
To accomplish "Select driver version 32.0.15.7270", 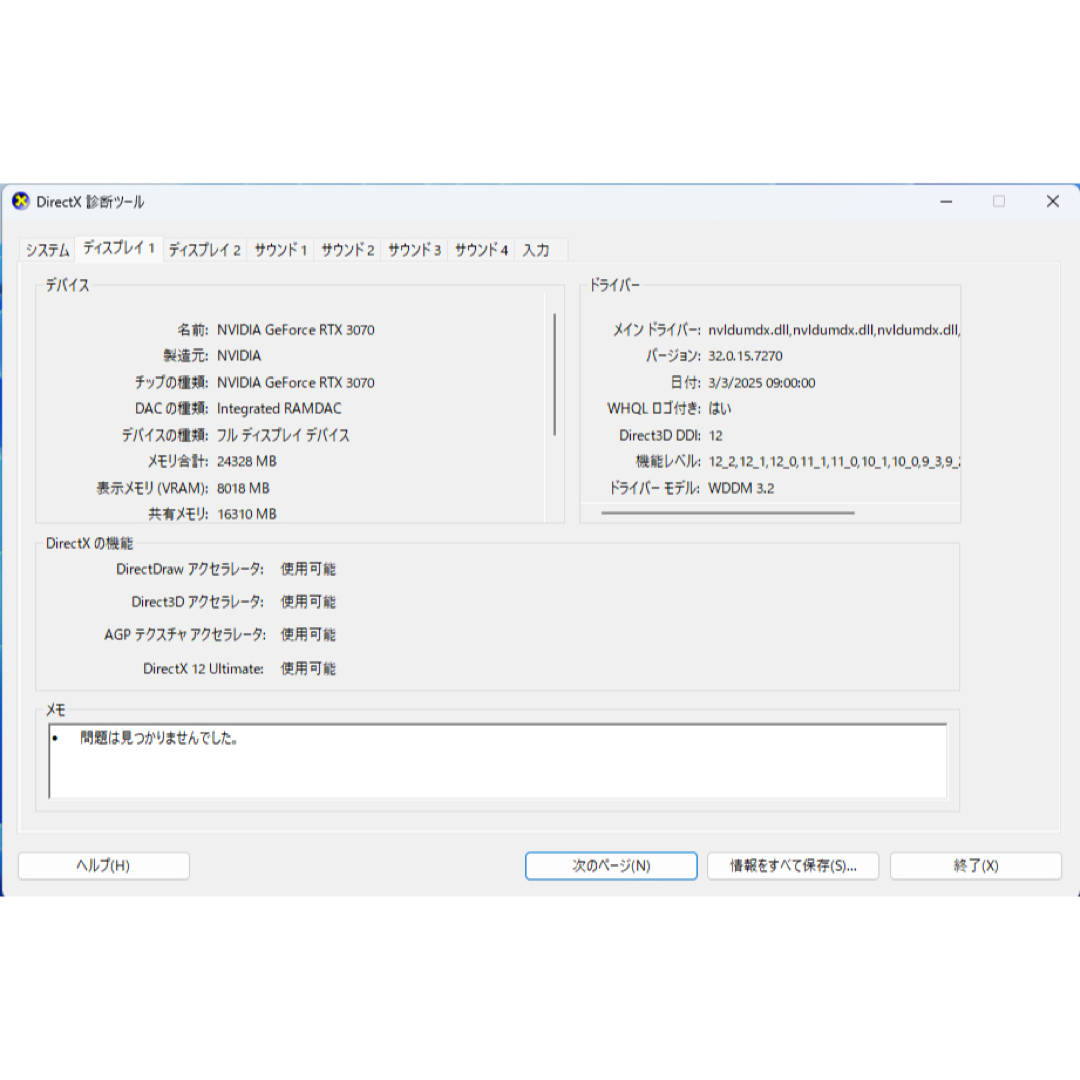I will [x=745, y=356].
